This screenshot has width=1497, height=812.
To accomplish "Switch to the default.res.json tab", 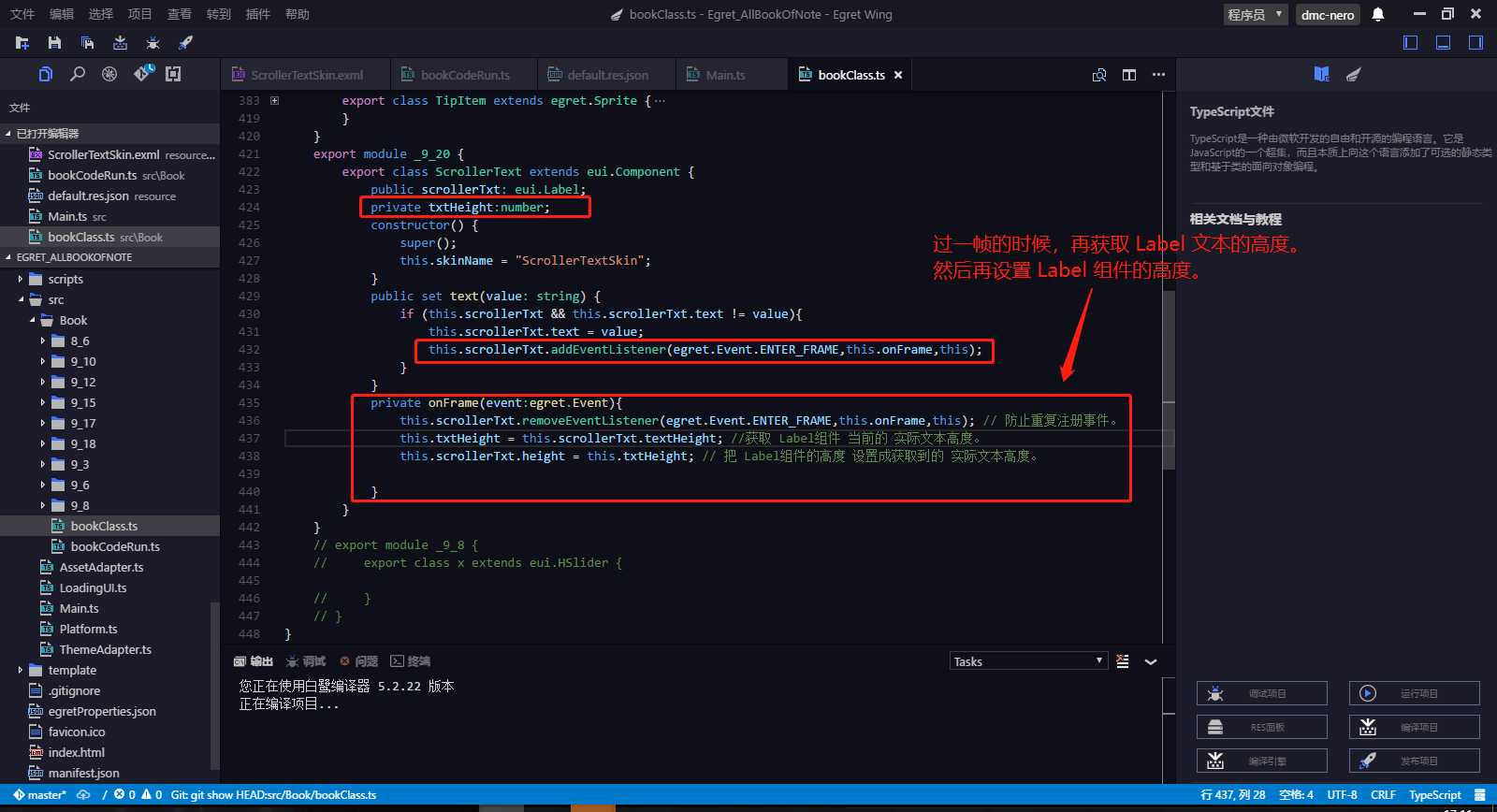I will (x=607, y=75).
